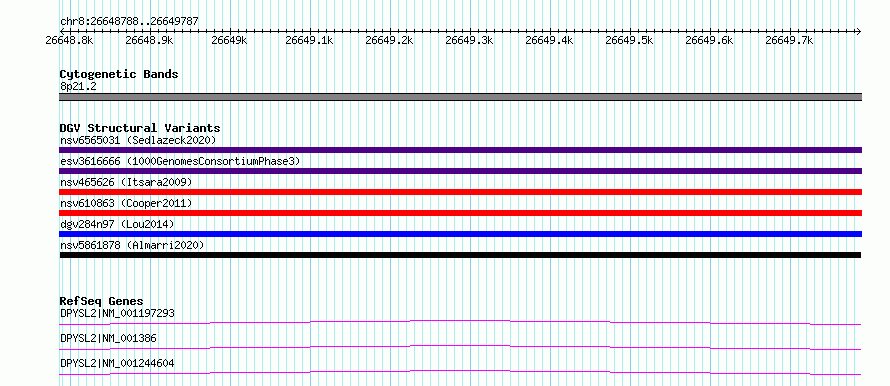Select the gray 8p21.2 cytogenetic band bar
The image size is (890, 386).
coord(460,97)
